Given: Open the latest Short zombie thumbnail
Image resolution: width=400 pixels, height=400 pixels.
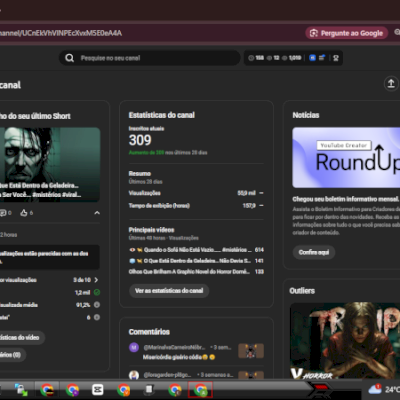Looking at the screenshot, I should tap(50, 164).
